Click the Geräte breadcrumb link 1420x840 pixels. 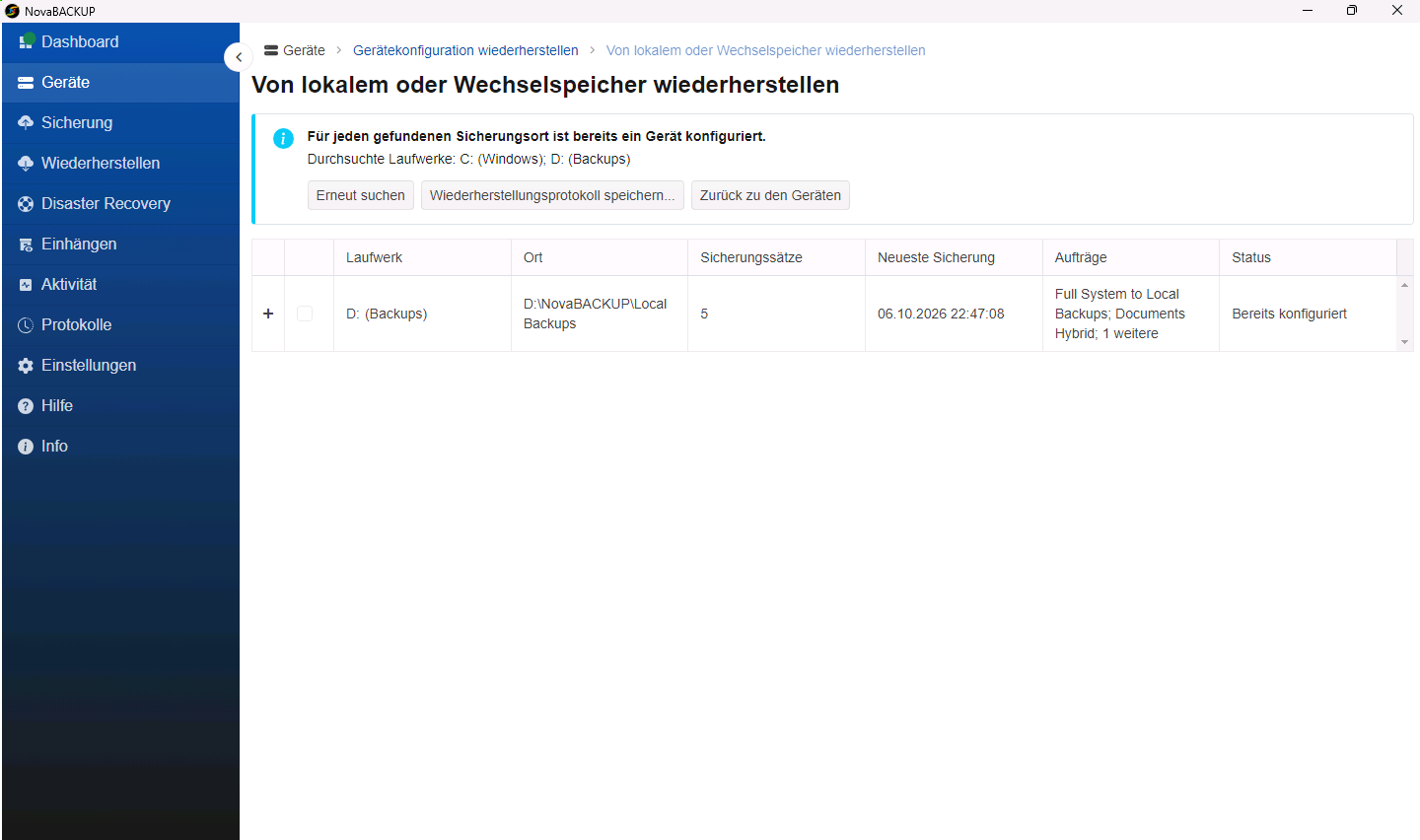click(x=295, y=50)
